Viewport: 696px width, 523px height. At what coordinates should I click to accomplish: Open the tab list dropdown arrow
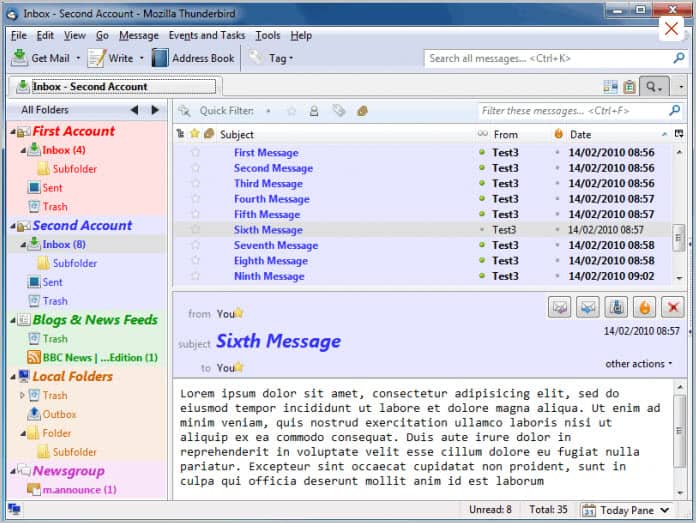681,87
